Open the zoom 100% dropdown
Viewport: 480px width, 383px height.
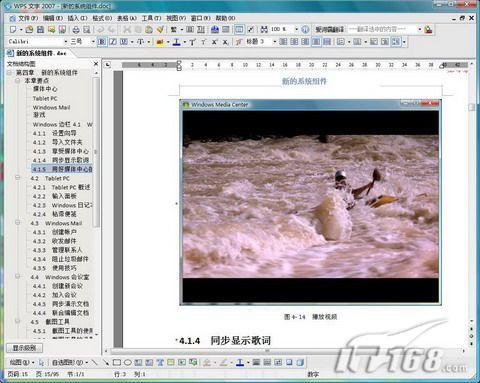click(296, 29)
